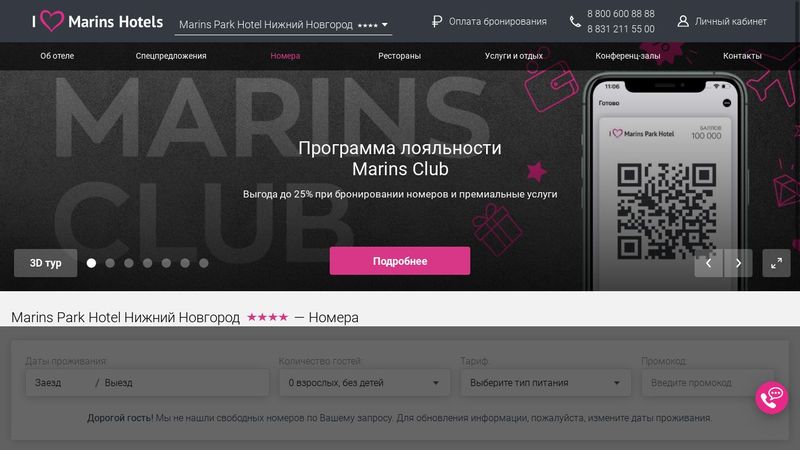Launch the 3D тур button
The image size is (800, 450).
pos(45,263)
